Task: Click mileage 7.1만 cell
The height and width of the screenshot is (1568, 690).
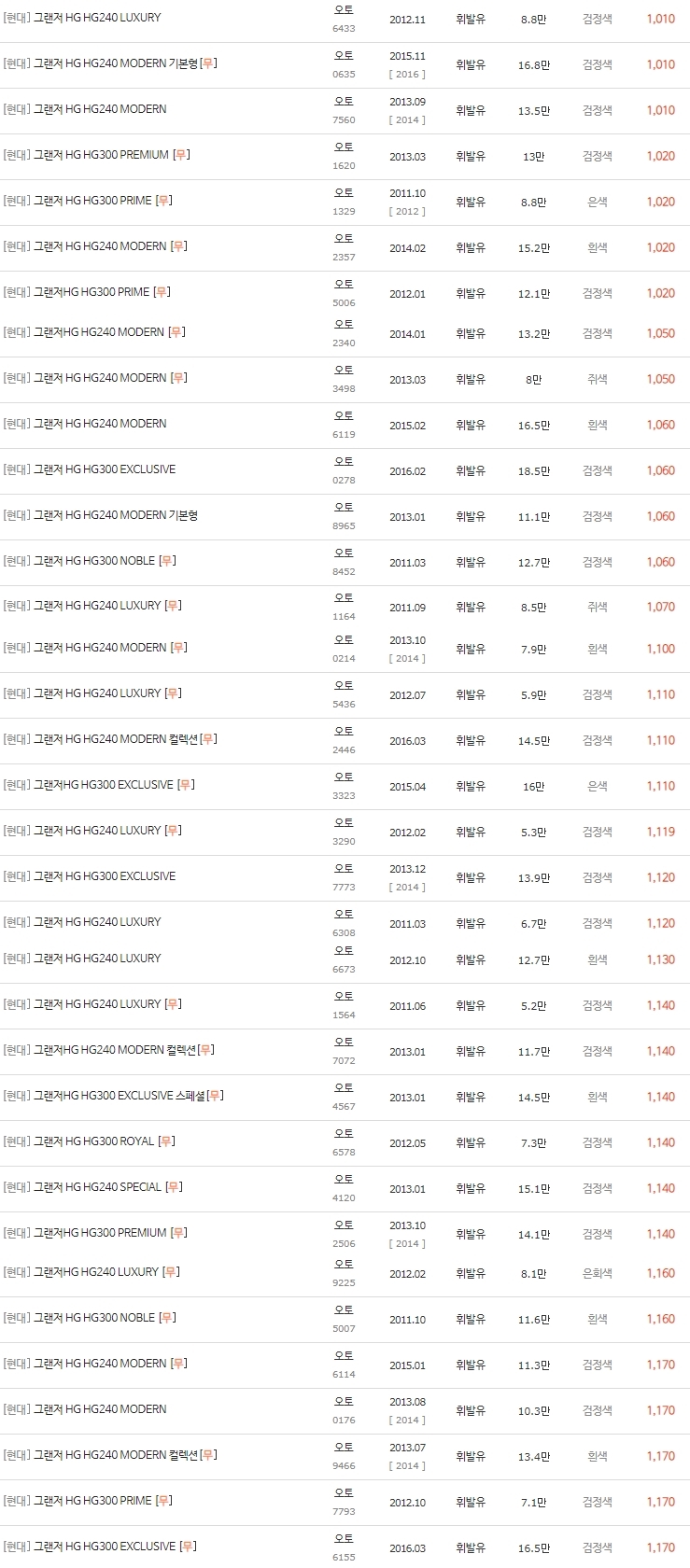Action: (x=534, y=1503)
